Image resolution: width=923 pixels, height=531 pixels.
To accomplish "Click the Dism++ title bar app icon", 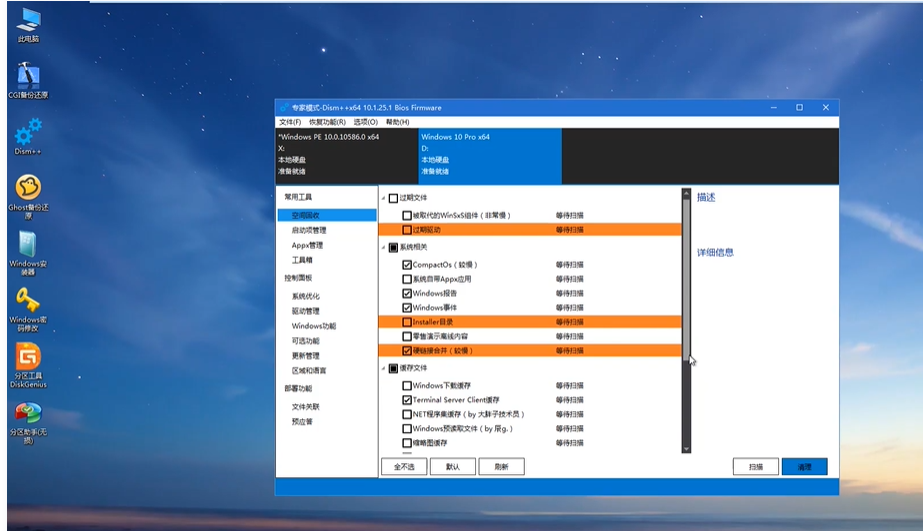I will click(x=284, y=108).
